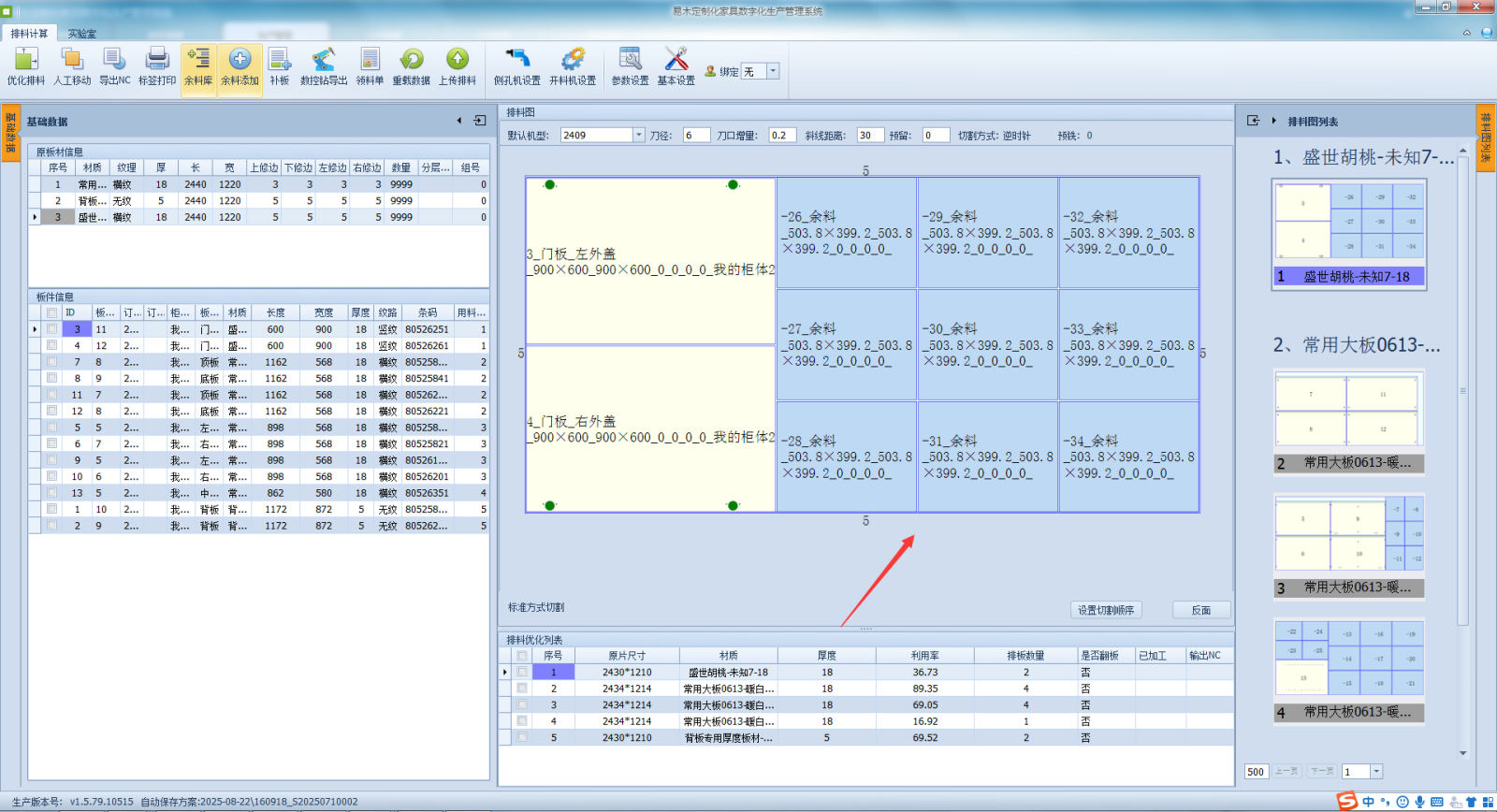This screenshot has height=812, width=1497.
Task: Select raw board row 2 背板
Action: click(x=259, y=200)
